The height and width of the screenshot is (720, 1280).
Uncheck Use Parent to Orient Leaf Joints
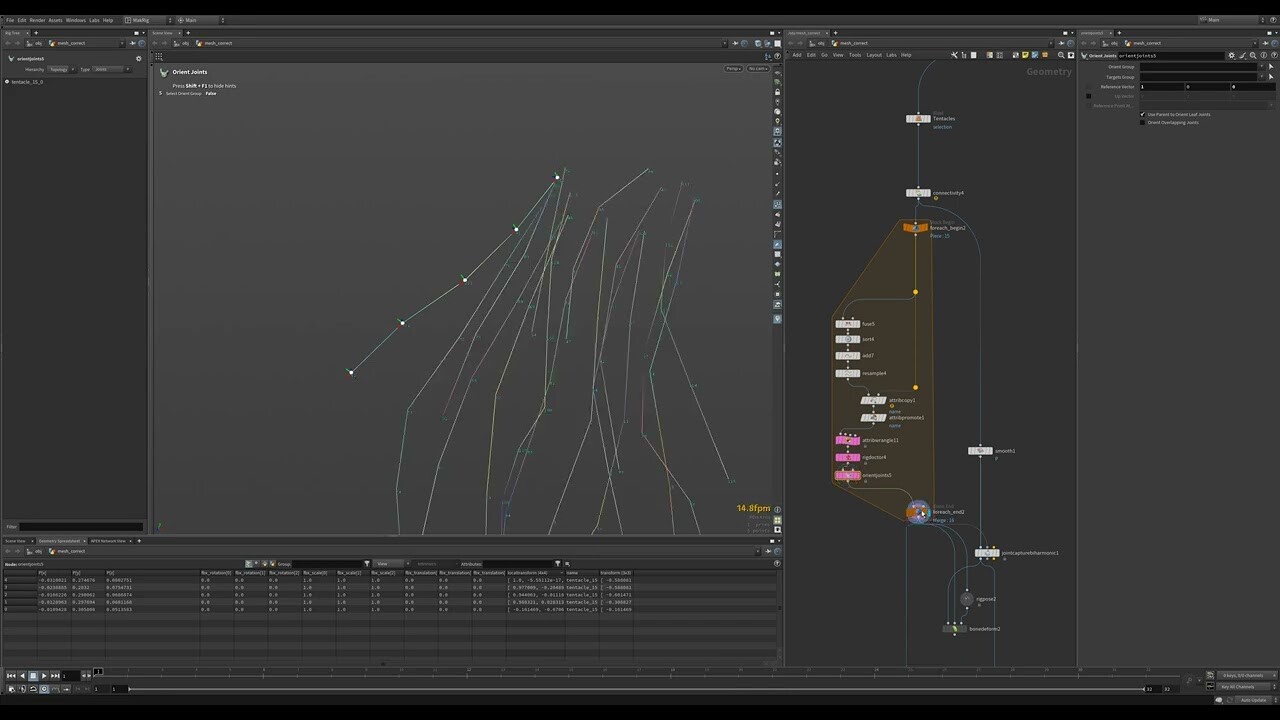click(1143, 114)
